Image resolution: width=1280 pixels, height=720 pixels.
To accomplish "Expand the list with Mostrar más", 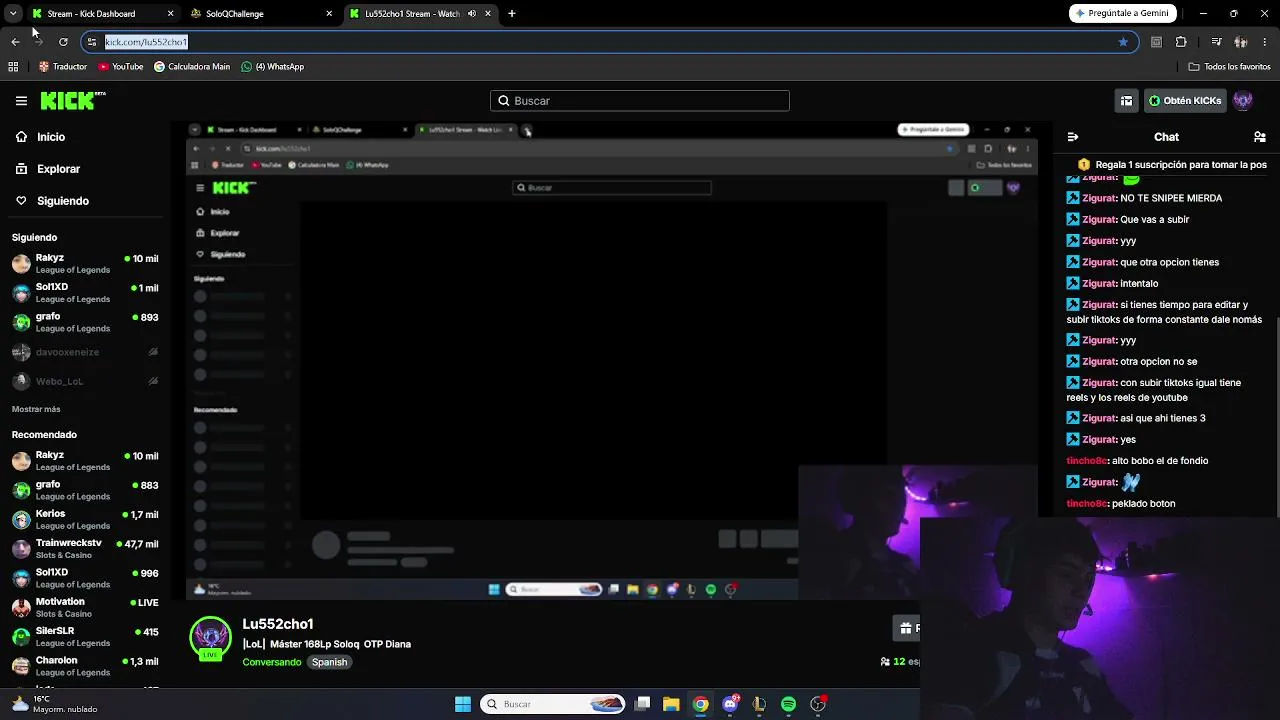I will coord(36,409).
